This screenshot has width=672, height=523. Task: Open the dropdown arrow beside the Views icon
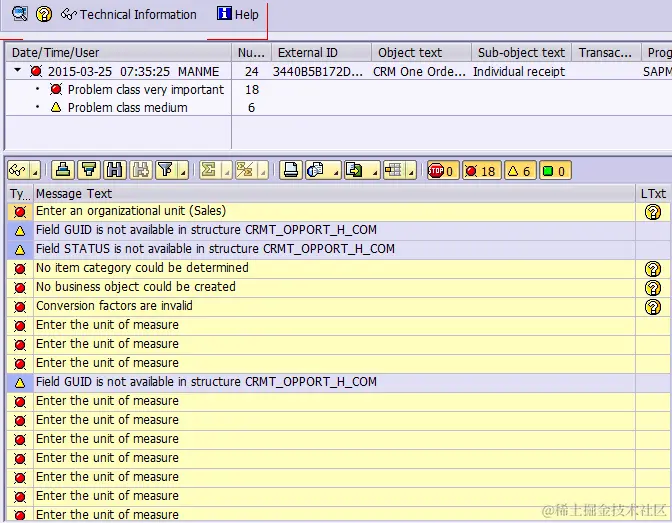point(336,171)
